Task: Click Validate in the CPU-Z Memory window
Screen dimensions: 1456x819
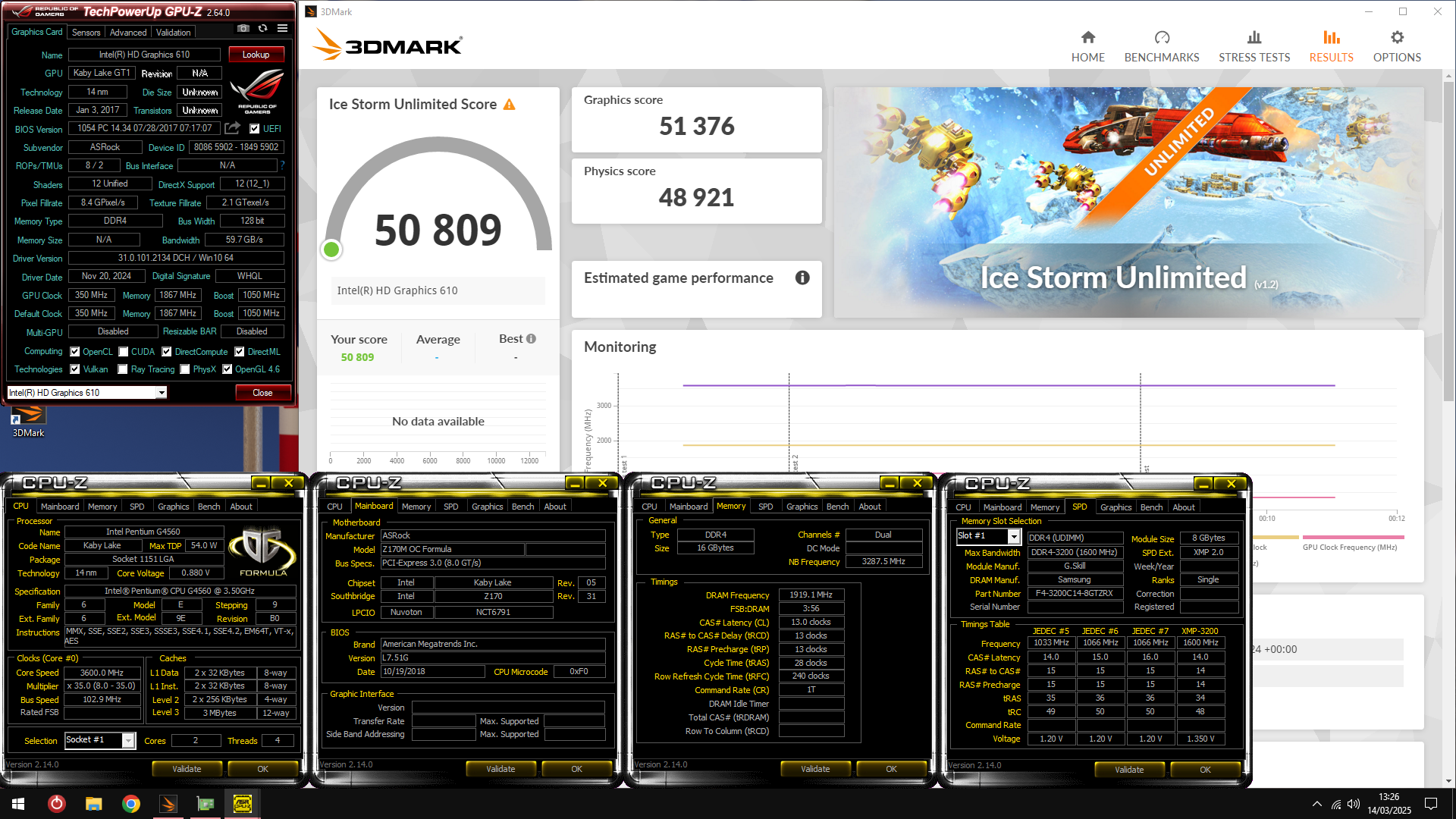Action: coord(815,769)
